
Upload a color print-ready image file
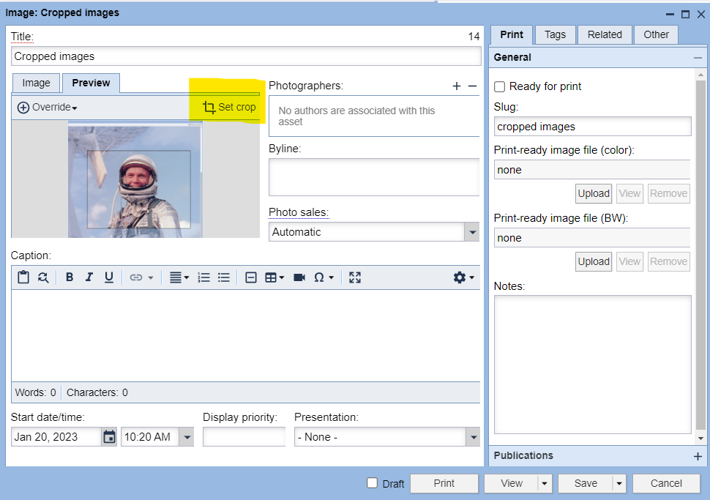point(593,193)
